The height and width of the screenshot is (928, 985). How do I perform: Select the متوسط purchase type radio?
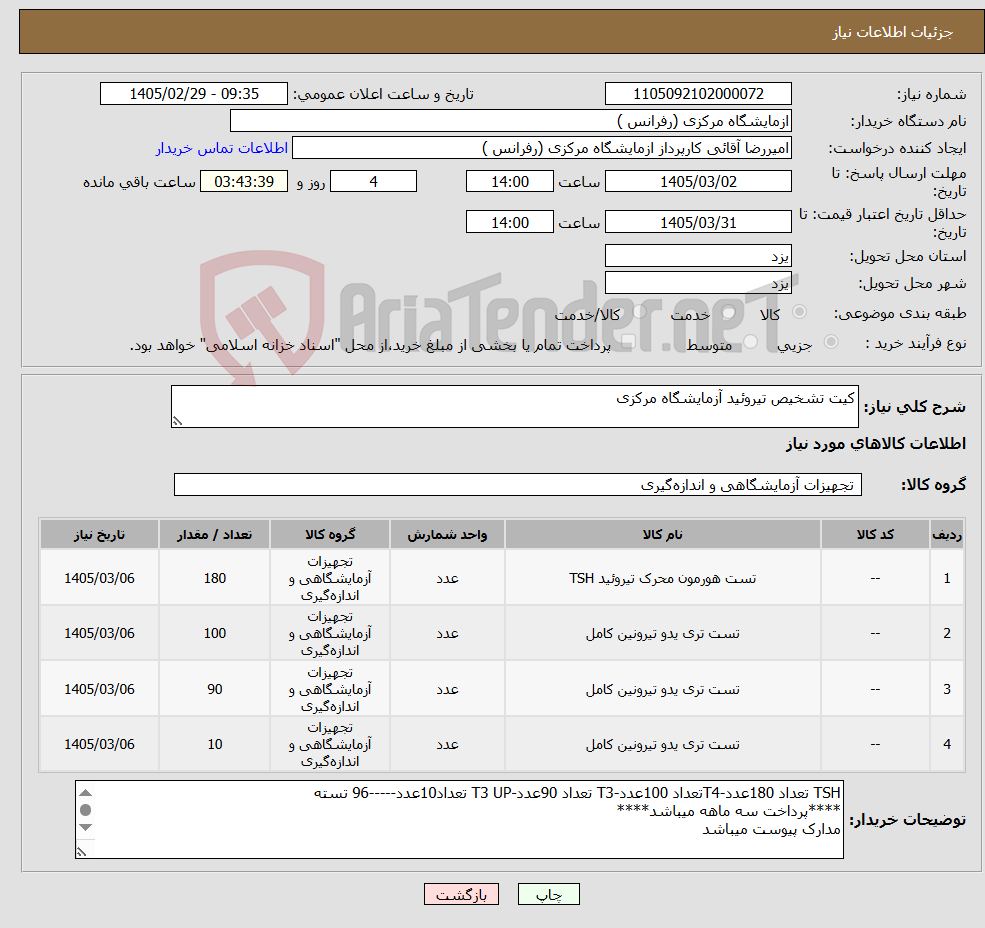(x=750, y=342)
